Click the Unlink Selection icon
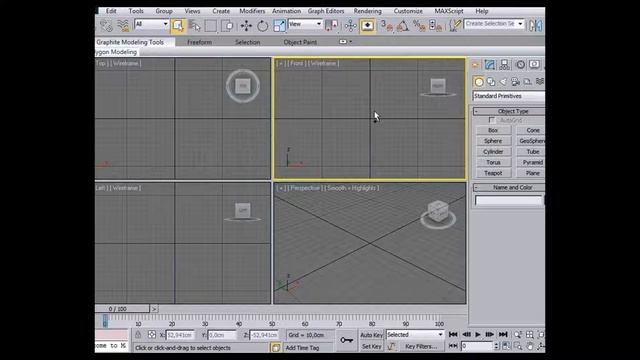Image resolution: width=640 pixels, height=360 pixels. (x=106, y=26)
